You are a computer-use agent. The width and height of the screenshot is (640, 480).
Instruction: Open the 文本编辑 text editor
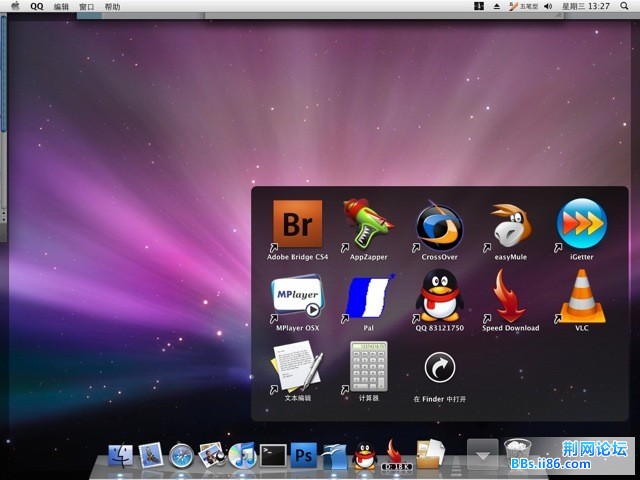(x=297, y=367)
